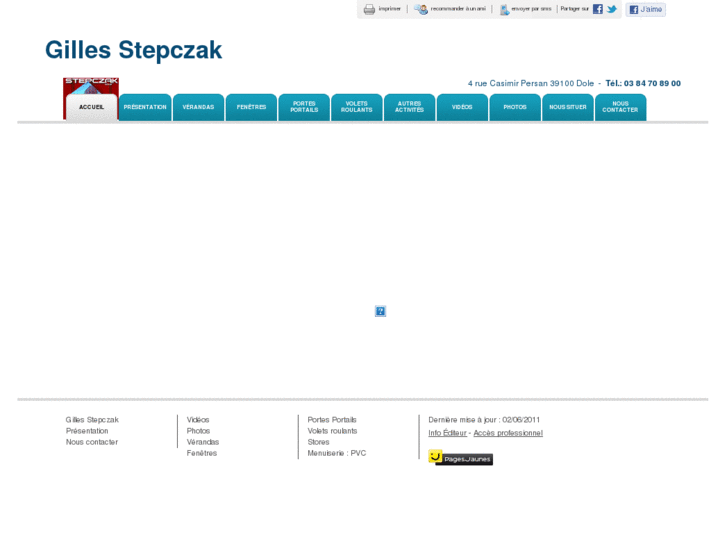Open footer link Vérandas

pyautogui.click(x=203, y=442)
